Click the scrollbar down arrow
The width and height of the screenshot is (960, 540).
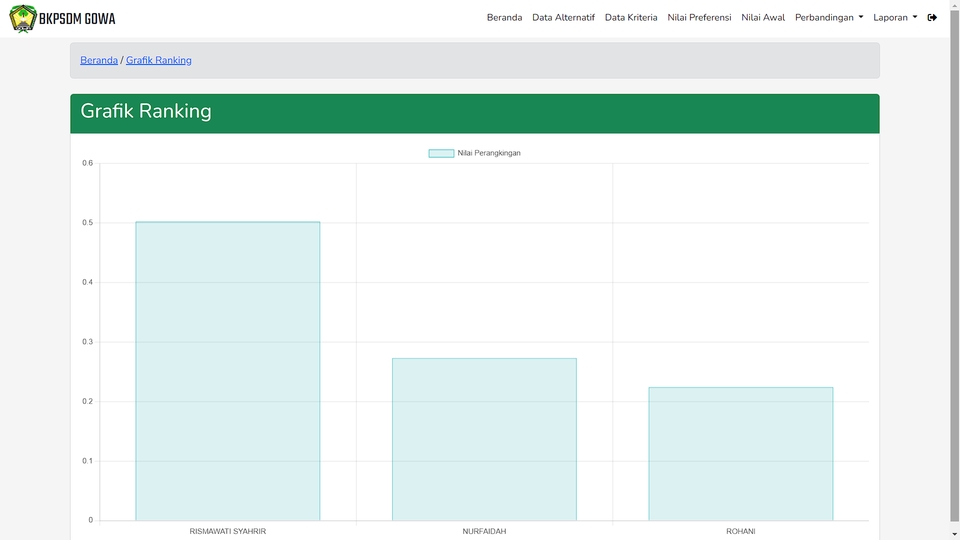click(954, 535)
